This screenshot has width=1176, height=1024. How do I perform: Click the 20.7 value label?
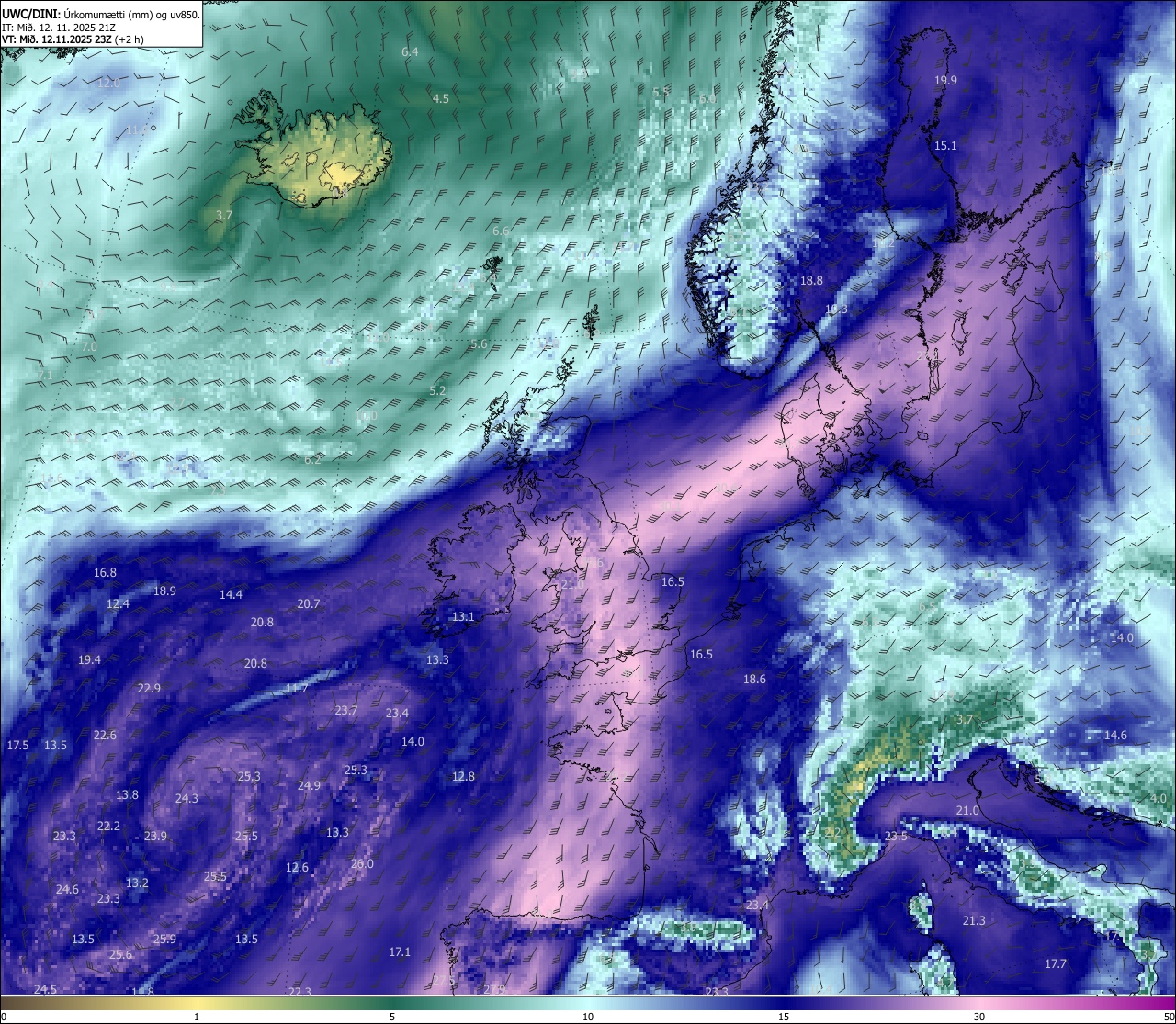pos(309,604)
